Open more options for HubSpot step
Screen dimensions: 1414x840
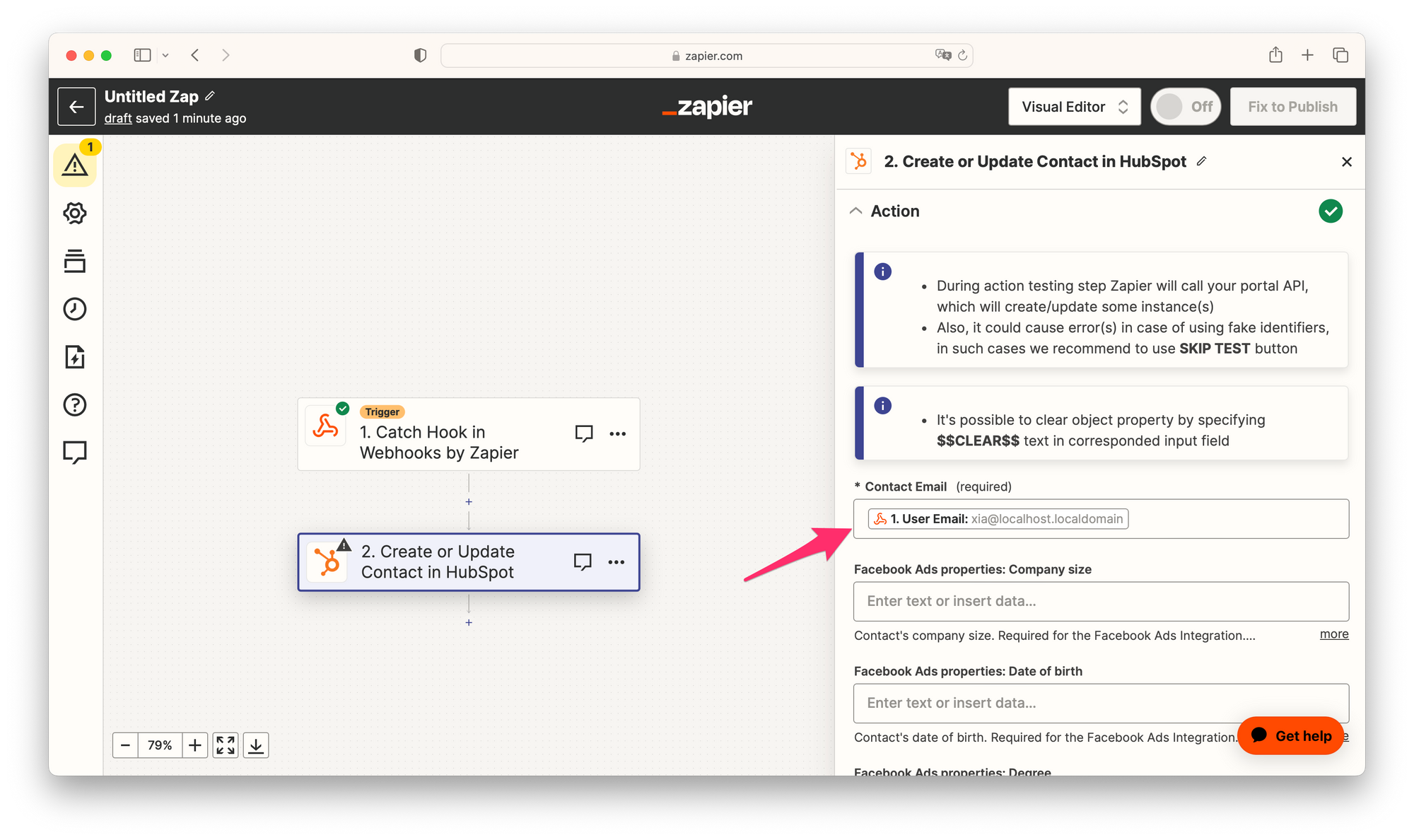pos(617,562)
